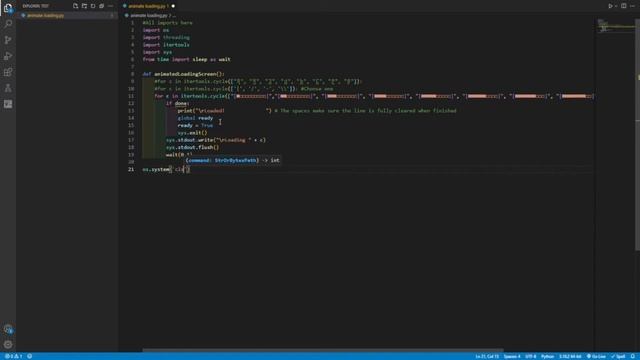Click Python interpreter version status item
Viewport: 640px width, 360px height.
coord(570,356)
